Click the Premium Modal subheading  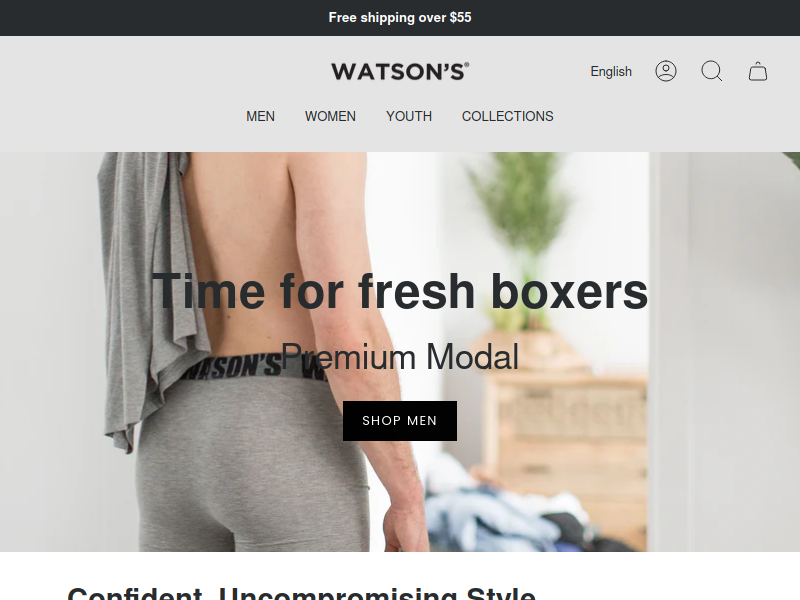pyautogui.click(x=400, y=357)
